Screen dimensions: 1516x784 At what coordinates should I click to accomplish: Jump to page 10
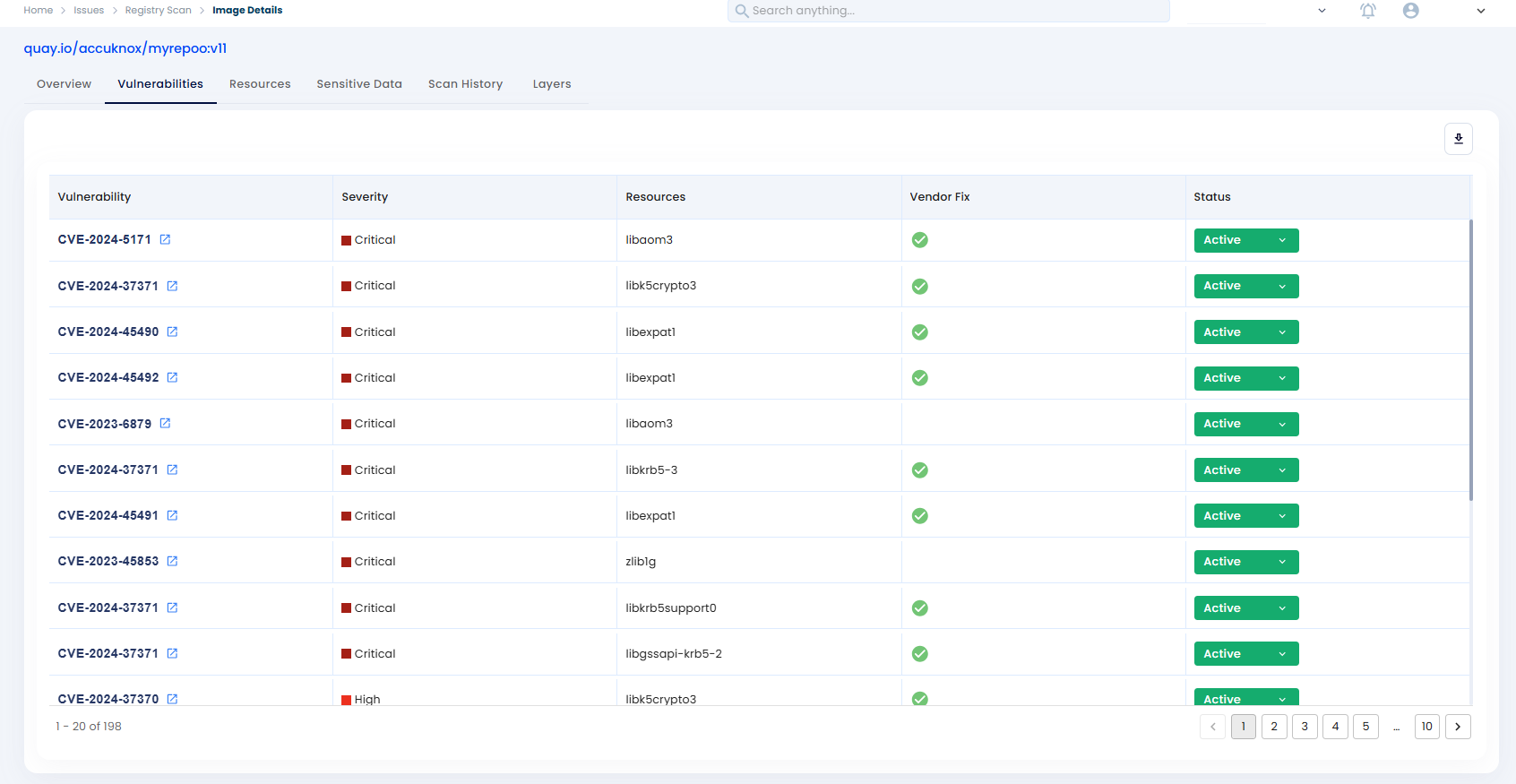(x=1427, y=727)
